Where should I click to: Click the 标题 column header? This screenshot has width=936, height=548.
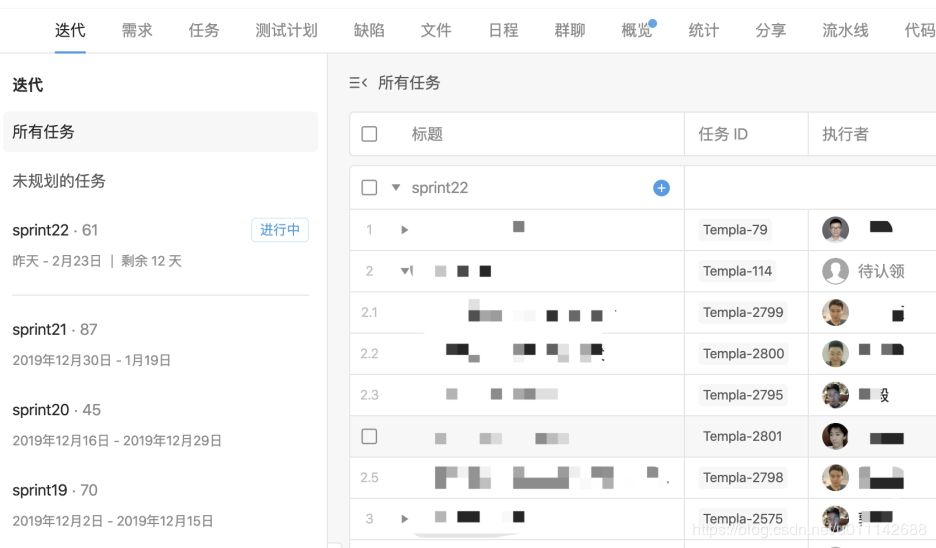coord(427,134)
